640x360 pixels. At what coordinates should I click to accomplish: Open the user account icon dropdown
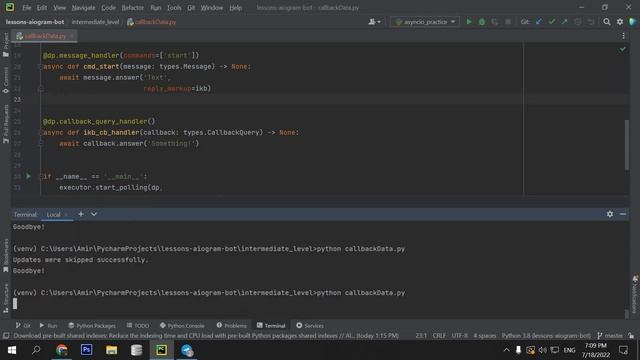374,22
